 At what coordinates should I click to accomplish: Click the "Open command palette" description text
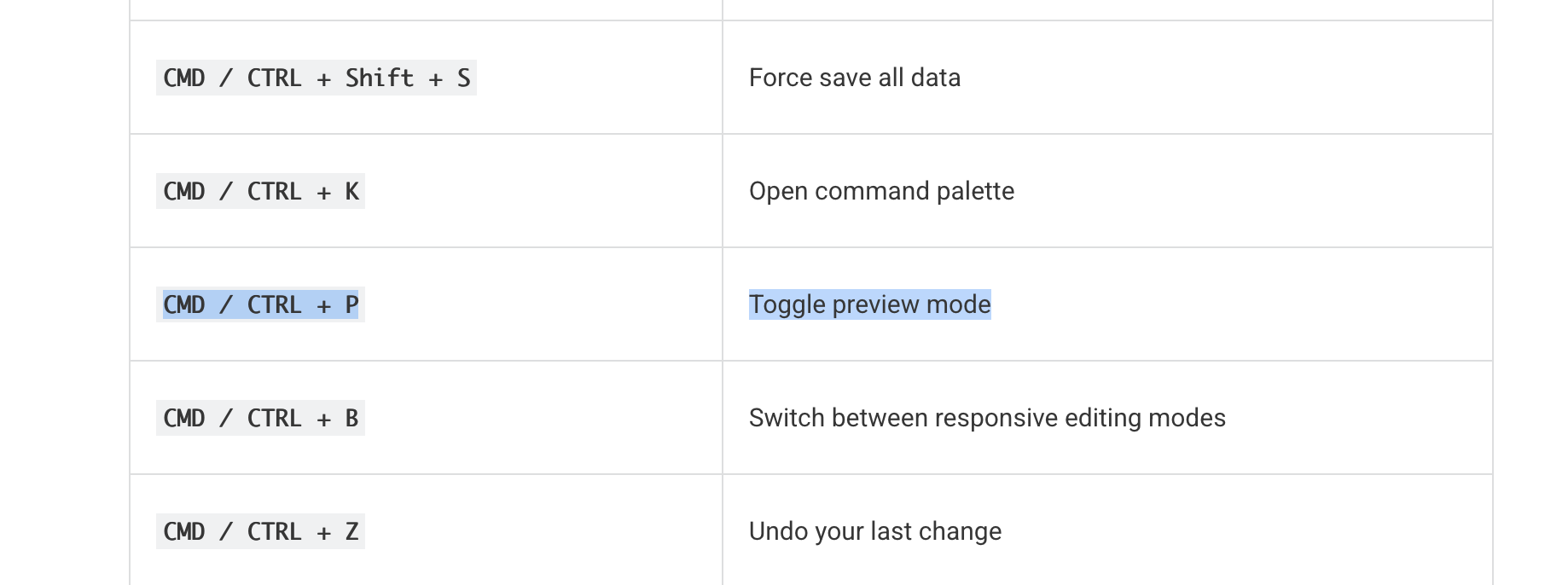tap(881, 192)
